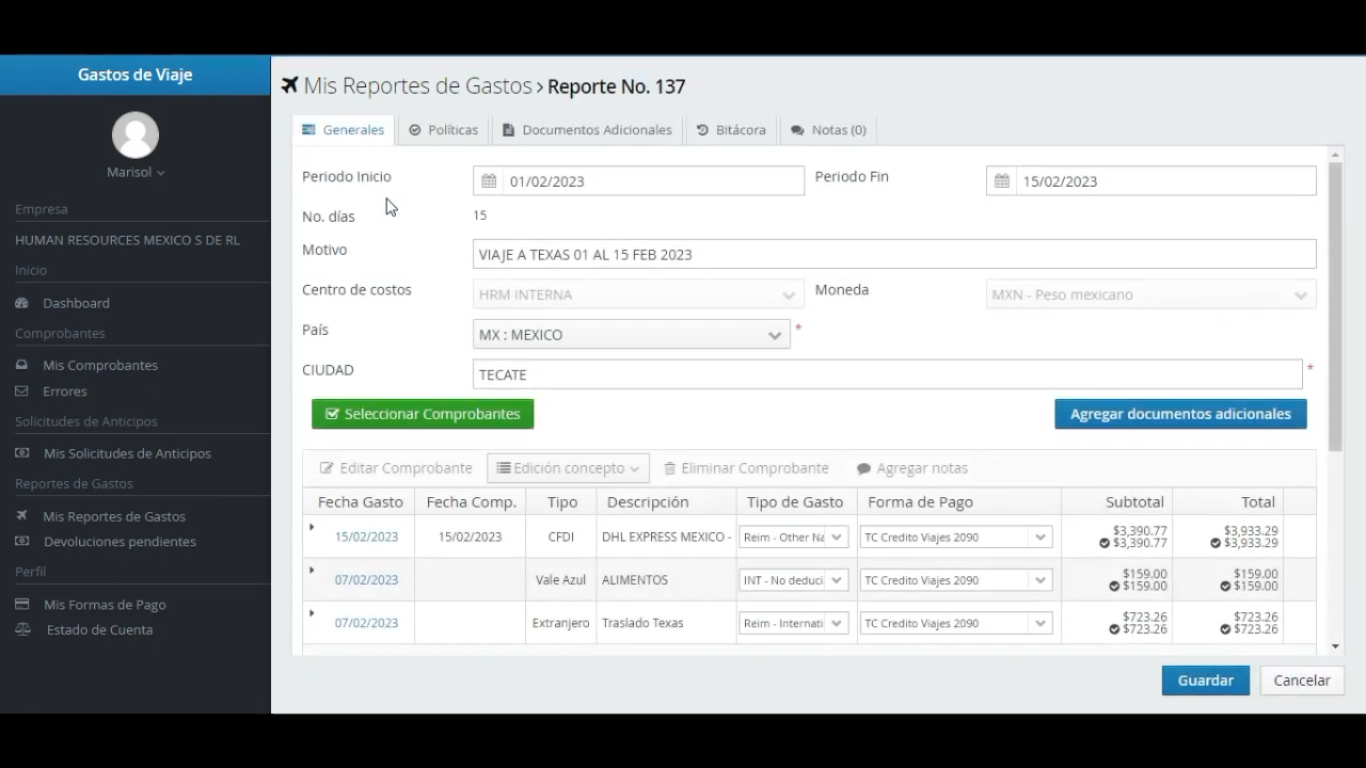Click HUMAN RESOURCES MEXICO S DE RL company name

pyautogui.click(x=127, y=240)
